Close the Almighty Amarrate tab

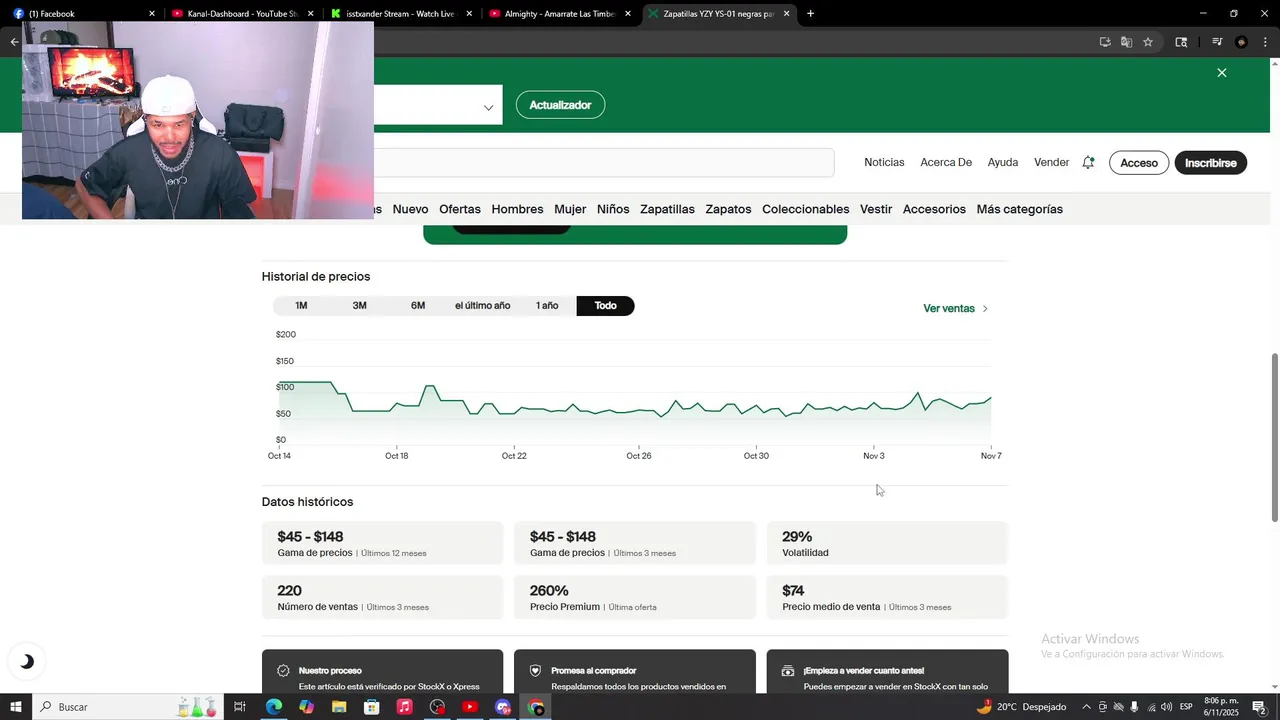coord(628,14)
